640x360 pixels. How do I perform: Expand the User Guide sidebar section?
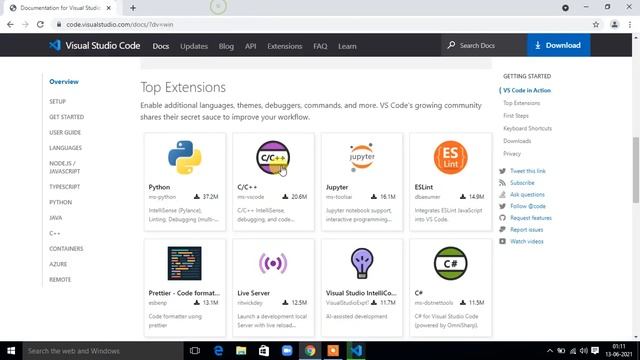point(65,132)
